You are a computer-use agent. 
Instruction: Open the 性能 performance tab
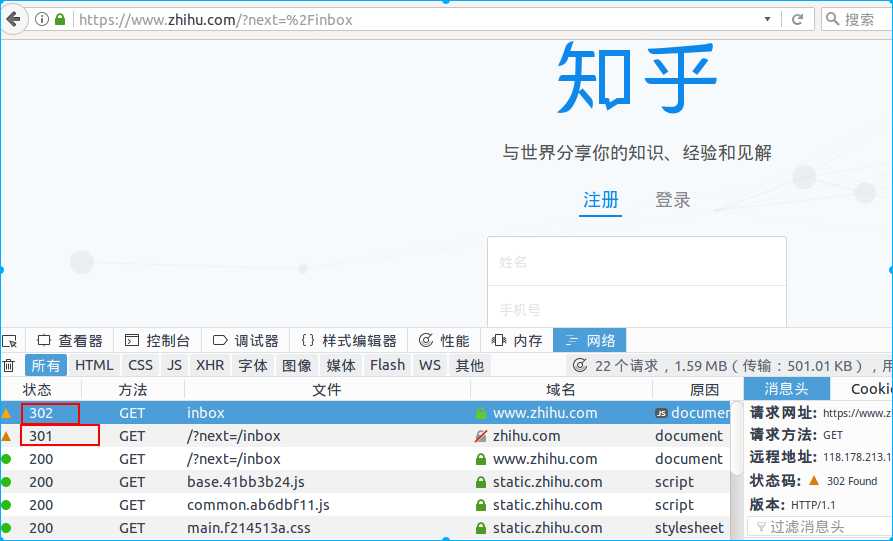click(x=444, y=341)
